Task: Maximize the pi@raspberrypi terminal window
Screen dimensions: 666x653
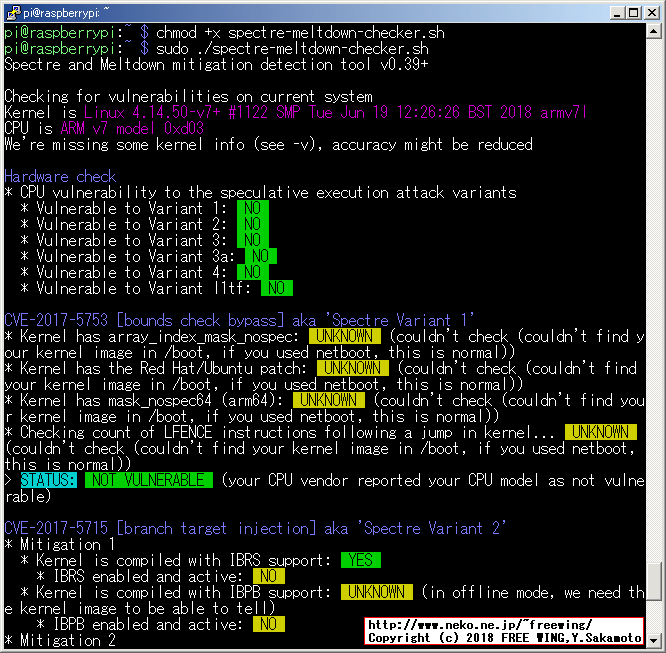Action: 633,13
